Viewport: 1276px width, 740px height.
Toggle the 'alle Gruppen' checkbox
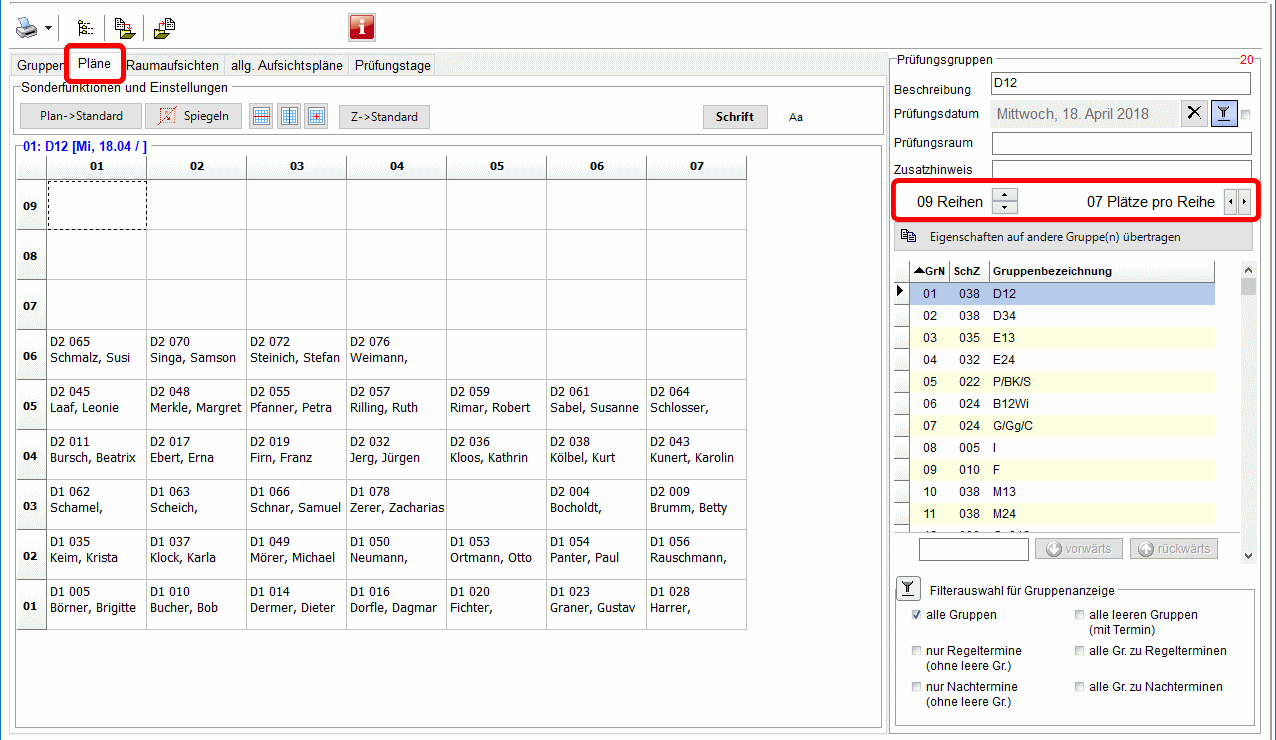pyautogui.click(x=916, y=615)
